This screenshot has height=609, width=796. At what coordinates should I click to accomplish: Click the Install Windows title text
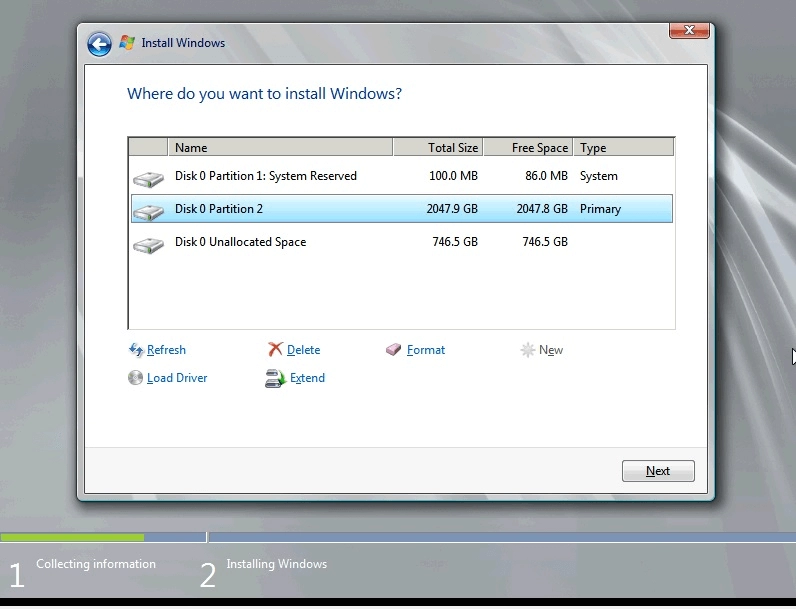pyautogui.click(x=183, y=43)
